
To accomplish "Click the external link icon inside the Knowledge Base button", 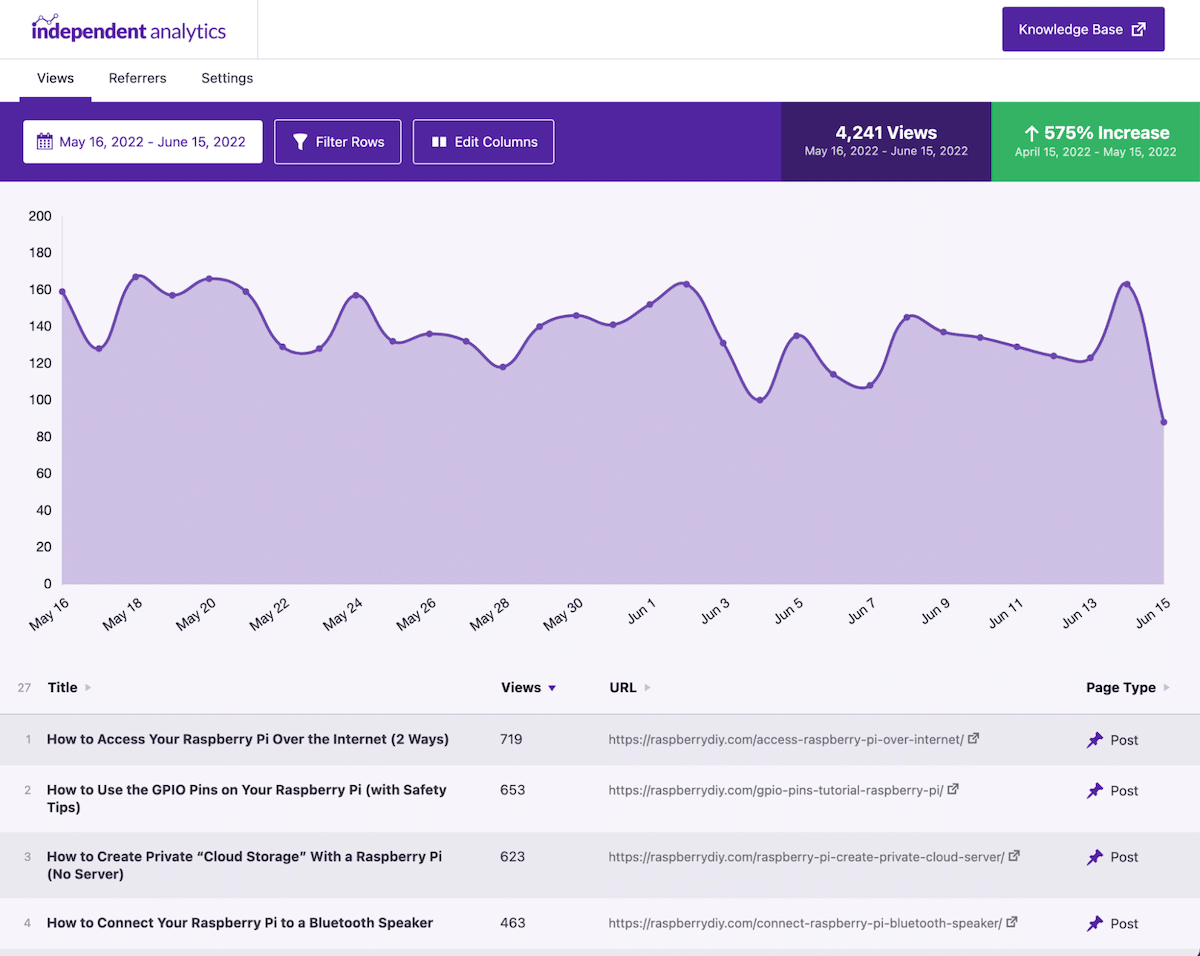I will (x=1139, y=29).
